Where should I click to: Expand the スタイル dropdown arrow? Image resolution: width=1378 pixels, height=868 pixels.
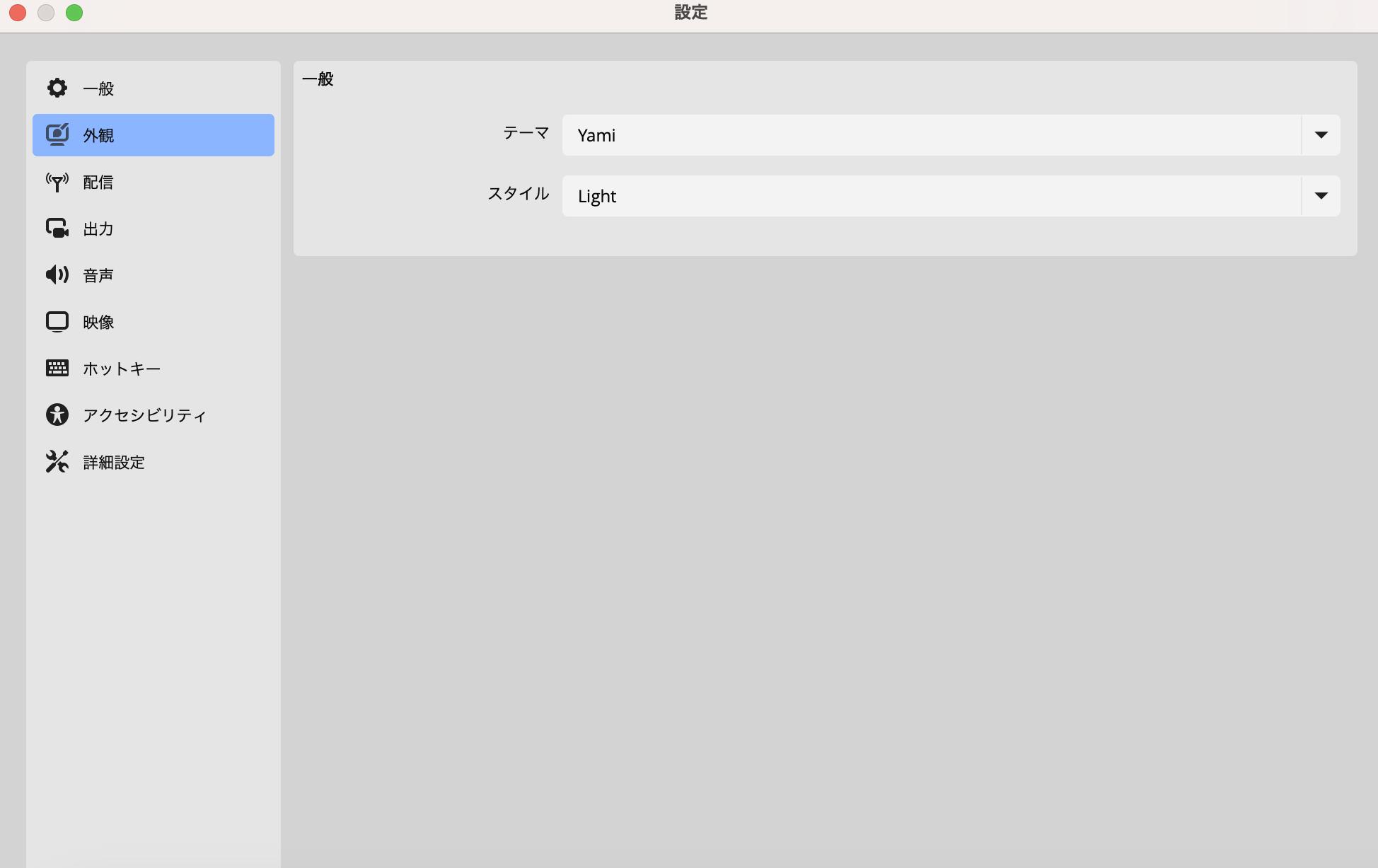point(1321,196)
